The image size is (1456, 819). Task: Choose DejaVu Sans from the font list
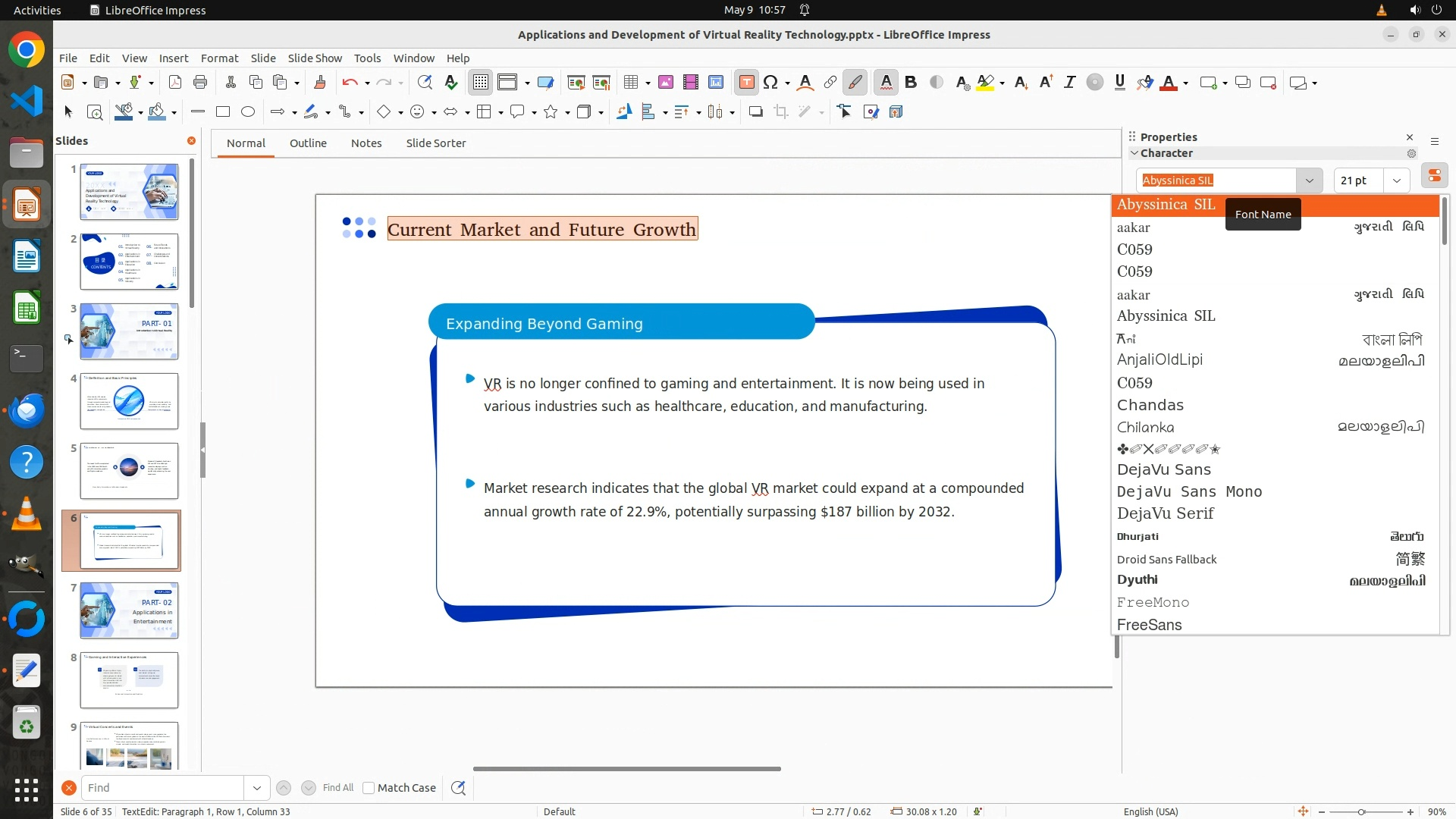pyautogui.click(x=1163, y=469)
